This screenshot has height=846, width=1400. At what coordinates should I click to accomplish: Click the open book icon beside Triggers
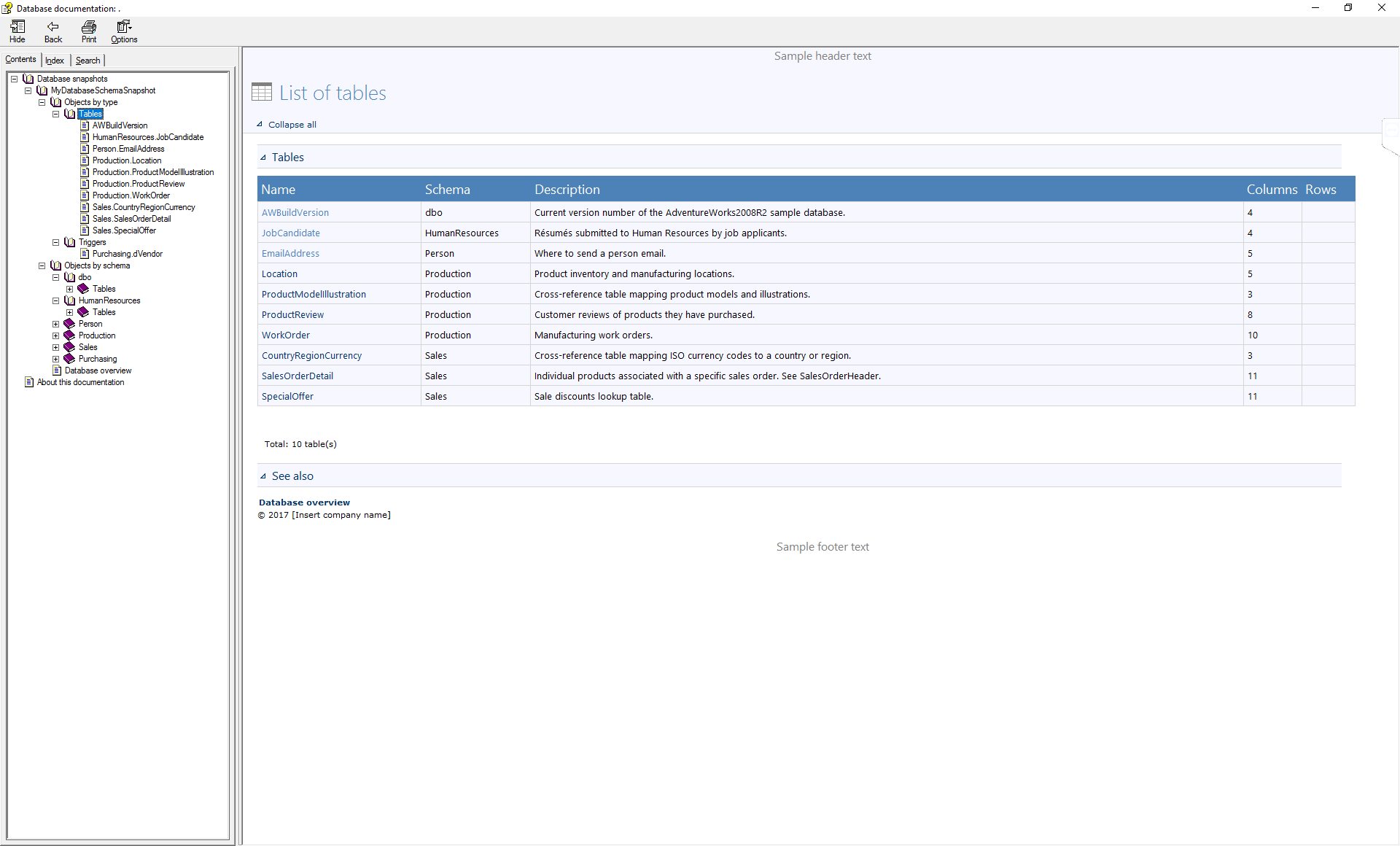[69, 242]
